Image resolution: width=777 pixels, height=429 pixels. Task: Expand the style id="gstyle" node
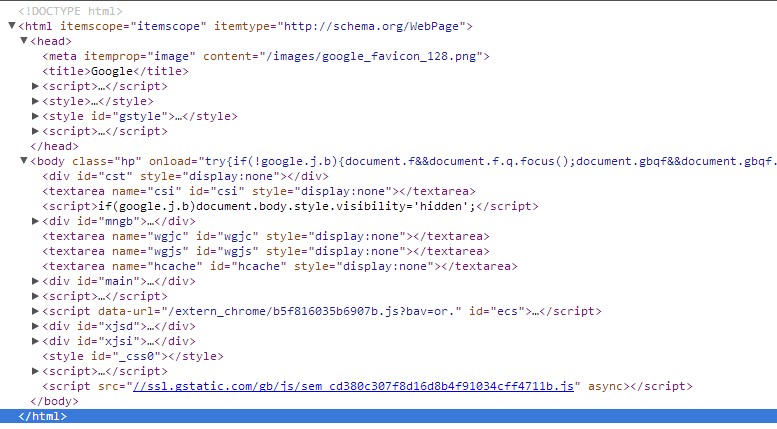click(x=35, y=116)
